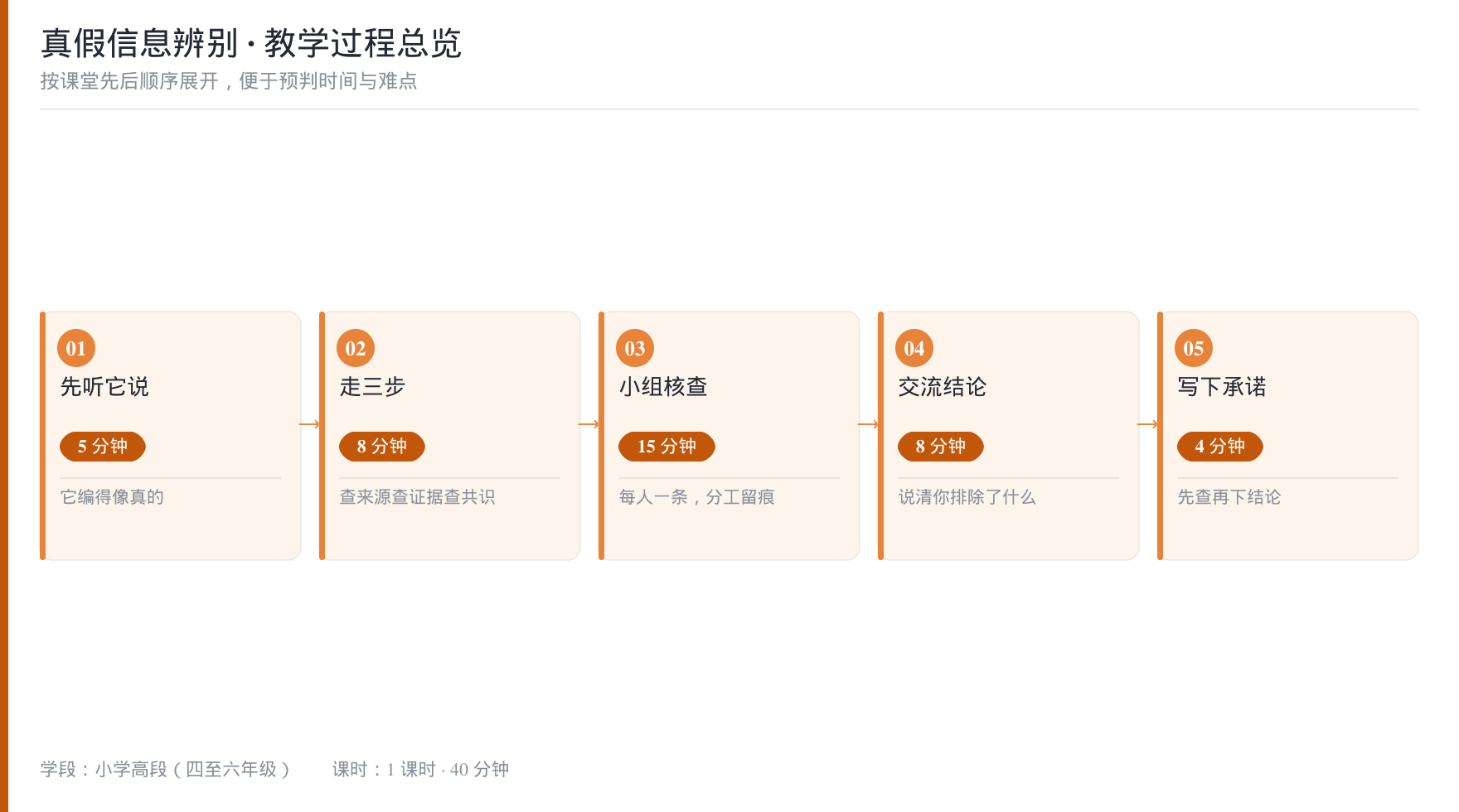Viewport: 1459px width, 812px height.
Task: Click the footer text 课时：1 课时 · 40 分钟
Action: click(420, 770)
